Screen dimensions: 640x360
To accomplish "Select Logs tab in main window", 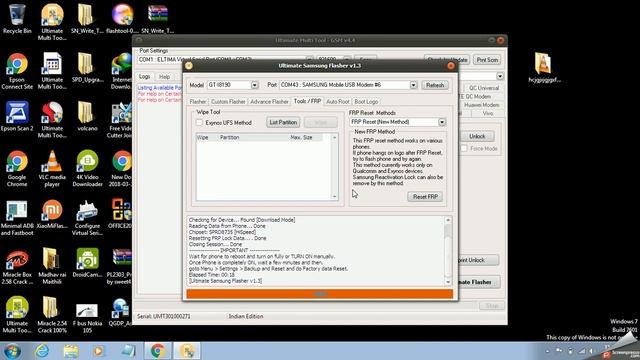I will pyautogui.click(x=144, y=76).
